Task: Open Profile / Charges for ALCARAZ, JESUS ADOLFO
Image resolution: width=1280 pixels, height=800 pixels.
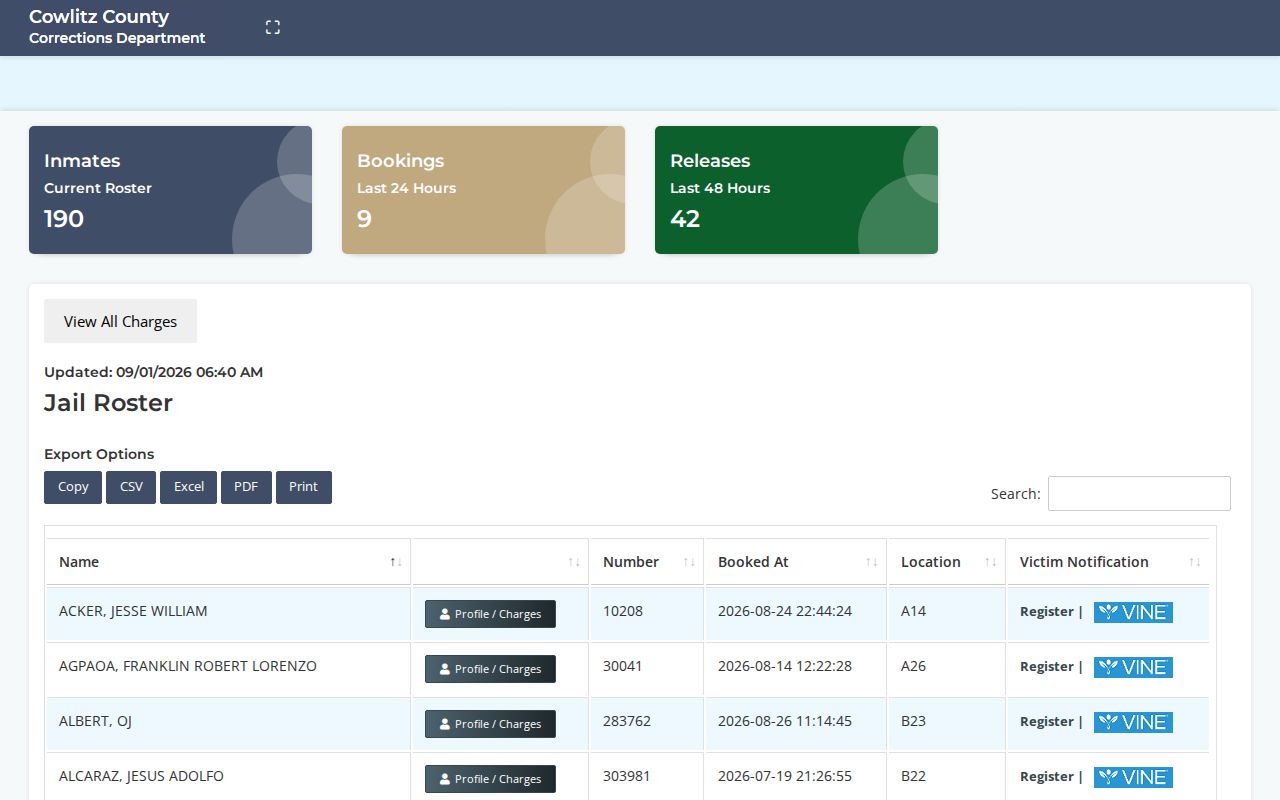Action: (490, 779)
